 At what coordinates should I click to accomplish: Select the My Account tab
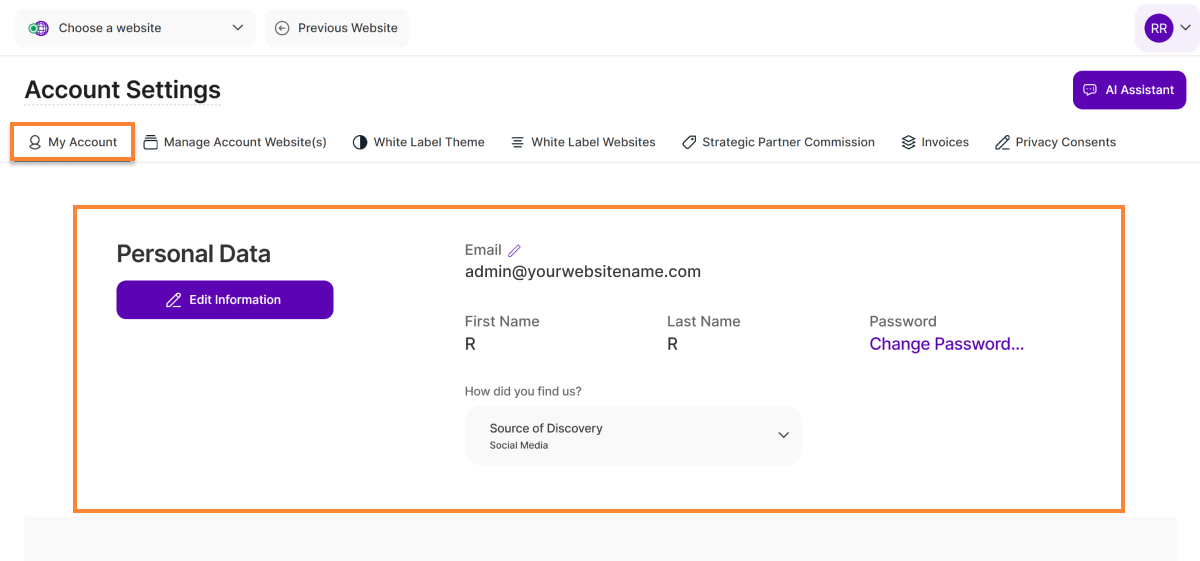(x=73, y=142)
